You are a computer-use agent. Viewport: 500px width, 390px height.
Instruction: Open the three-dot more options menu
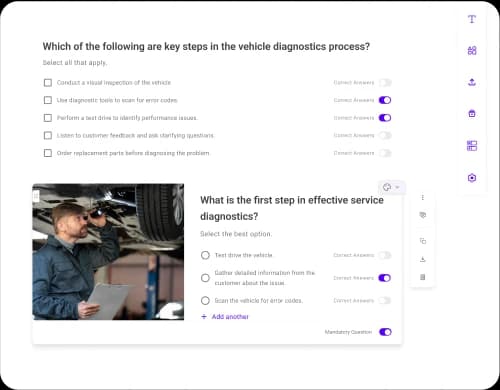(423, 197)
